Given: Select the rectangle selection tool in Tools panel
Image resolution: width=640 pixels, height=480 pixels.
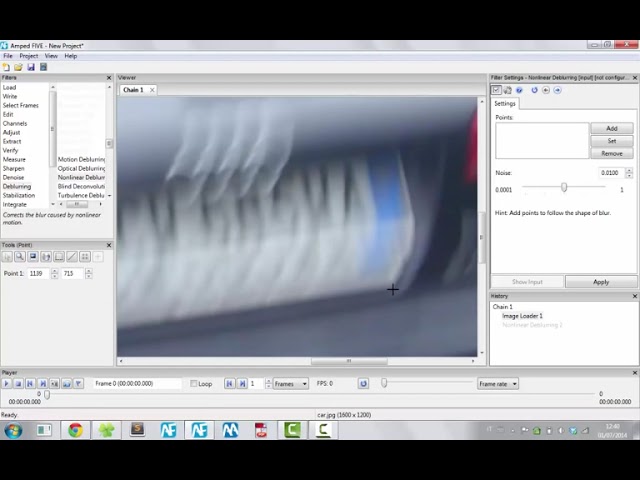Looking at the screenshot, I should click(x=59, y=257).
